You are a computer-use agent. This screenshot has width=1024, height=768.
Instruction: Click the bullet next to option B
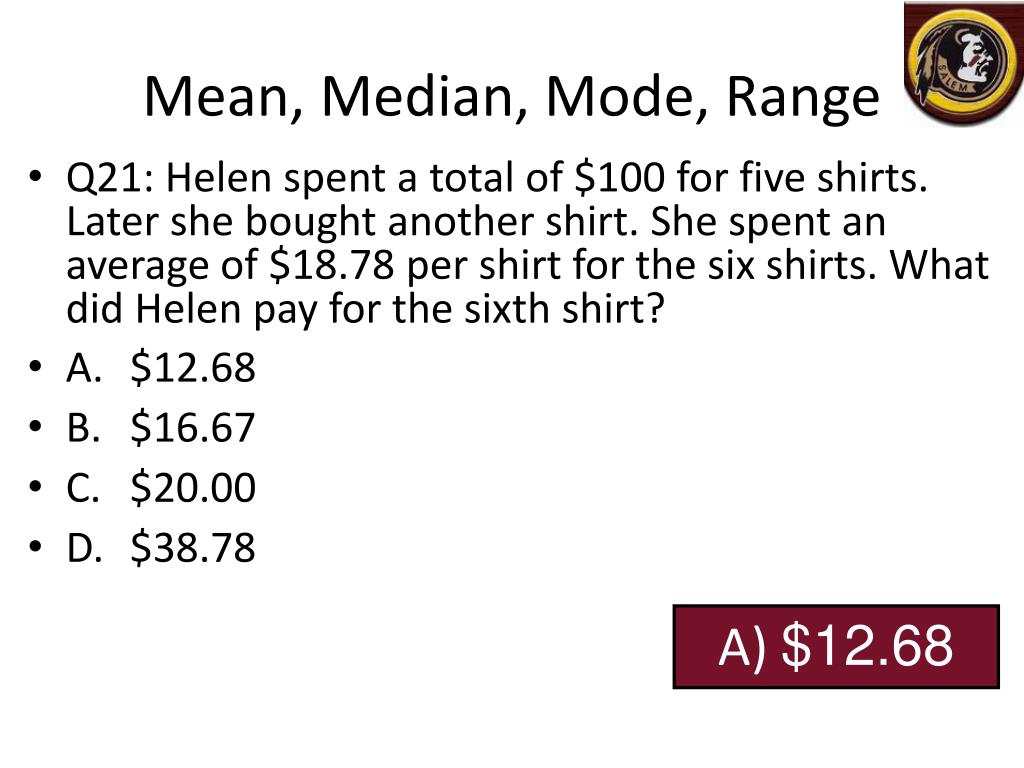[35, 426]
